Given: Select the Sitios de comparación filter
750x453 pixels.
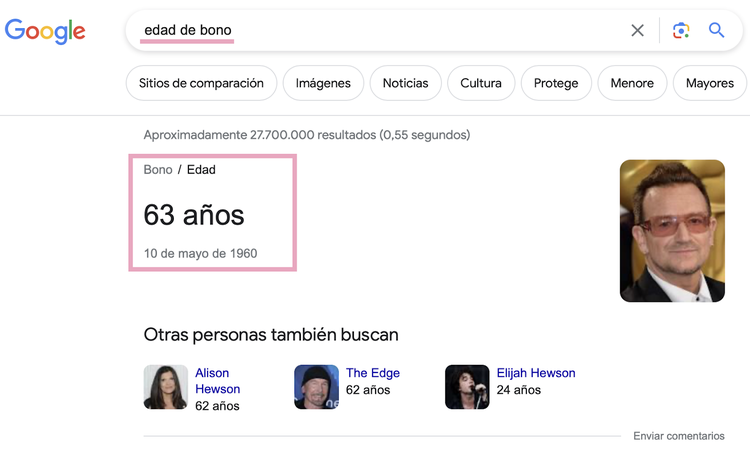Looking at the screenshot, I should [x=201, y=83].
